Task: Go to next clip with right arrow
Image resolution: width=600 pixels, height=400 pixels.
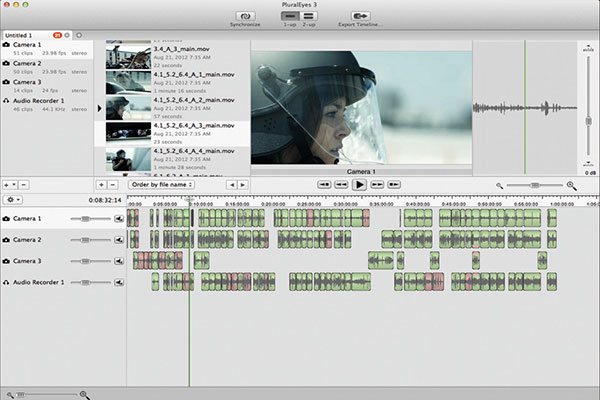Action: pyautogui.click(x=243, y=185)
